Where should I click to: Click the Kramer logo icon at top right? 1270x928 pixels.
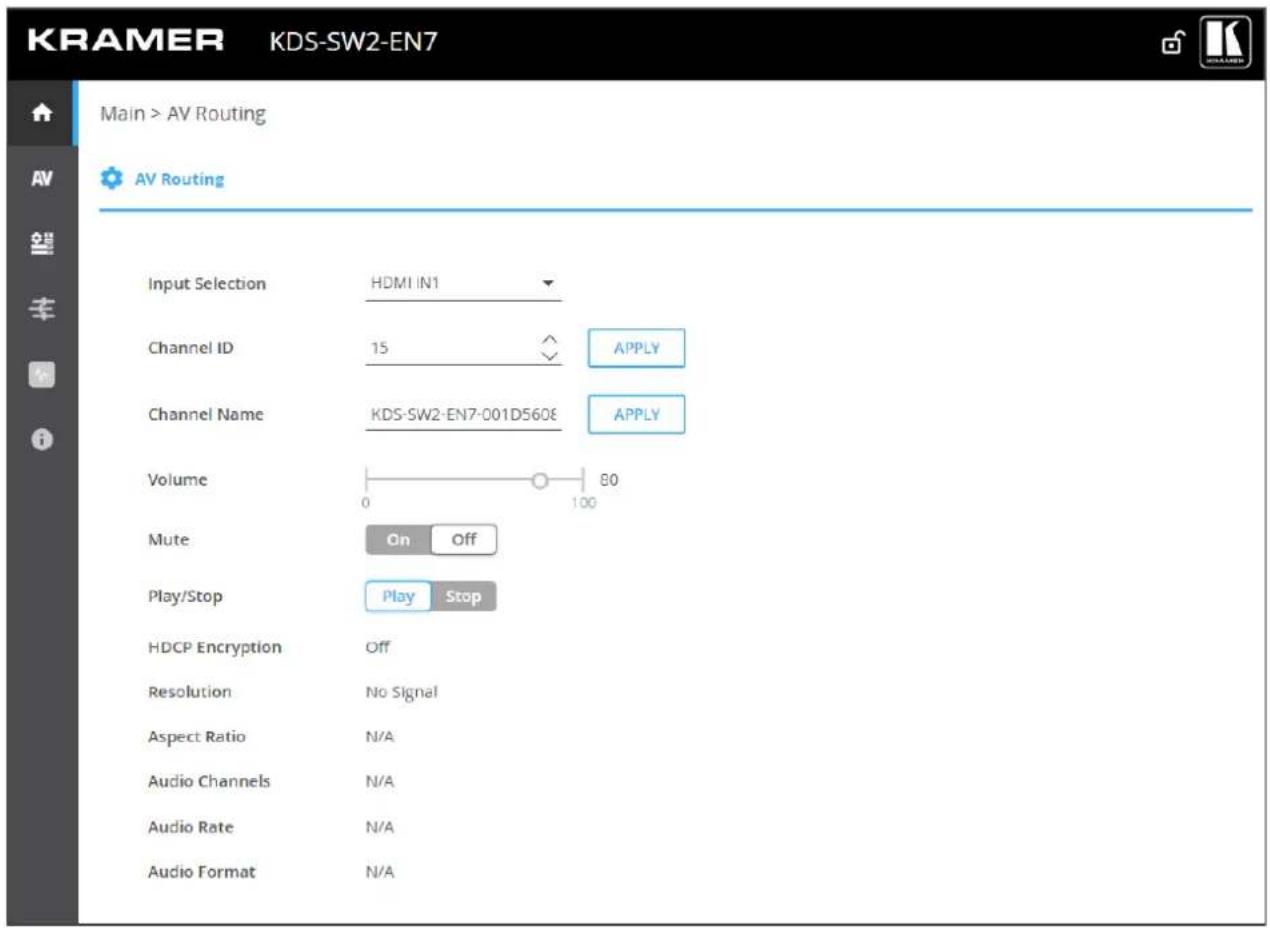click(x=1226, y=41)
